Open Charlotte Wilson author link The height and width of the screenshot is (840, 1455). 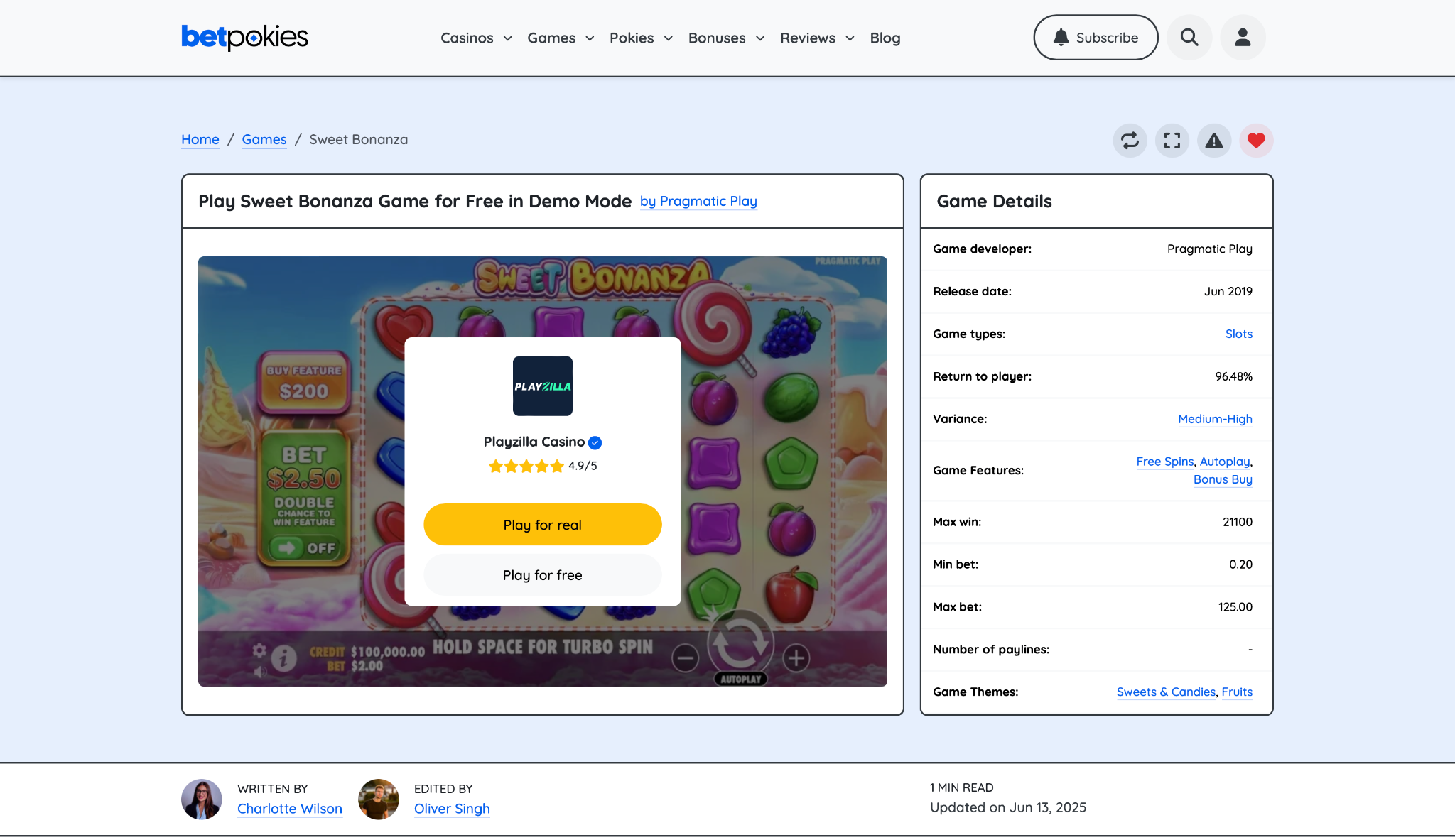tap(290, 809)
